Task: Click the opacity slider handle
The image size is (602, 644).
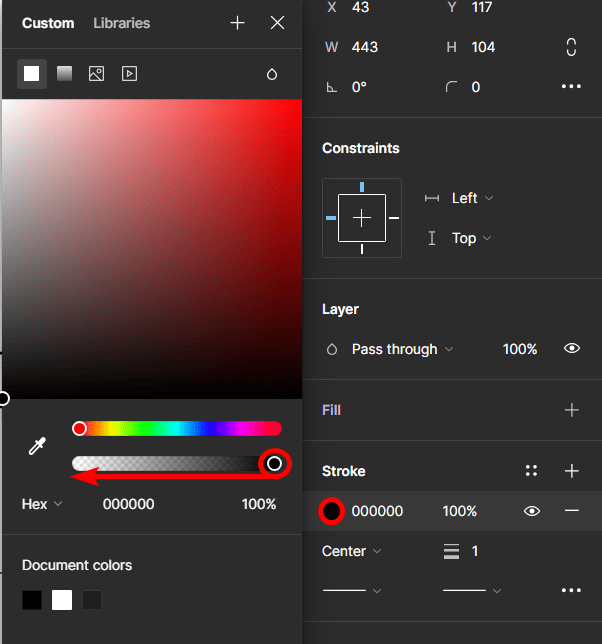Action: click(x=274, y=463)
